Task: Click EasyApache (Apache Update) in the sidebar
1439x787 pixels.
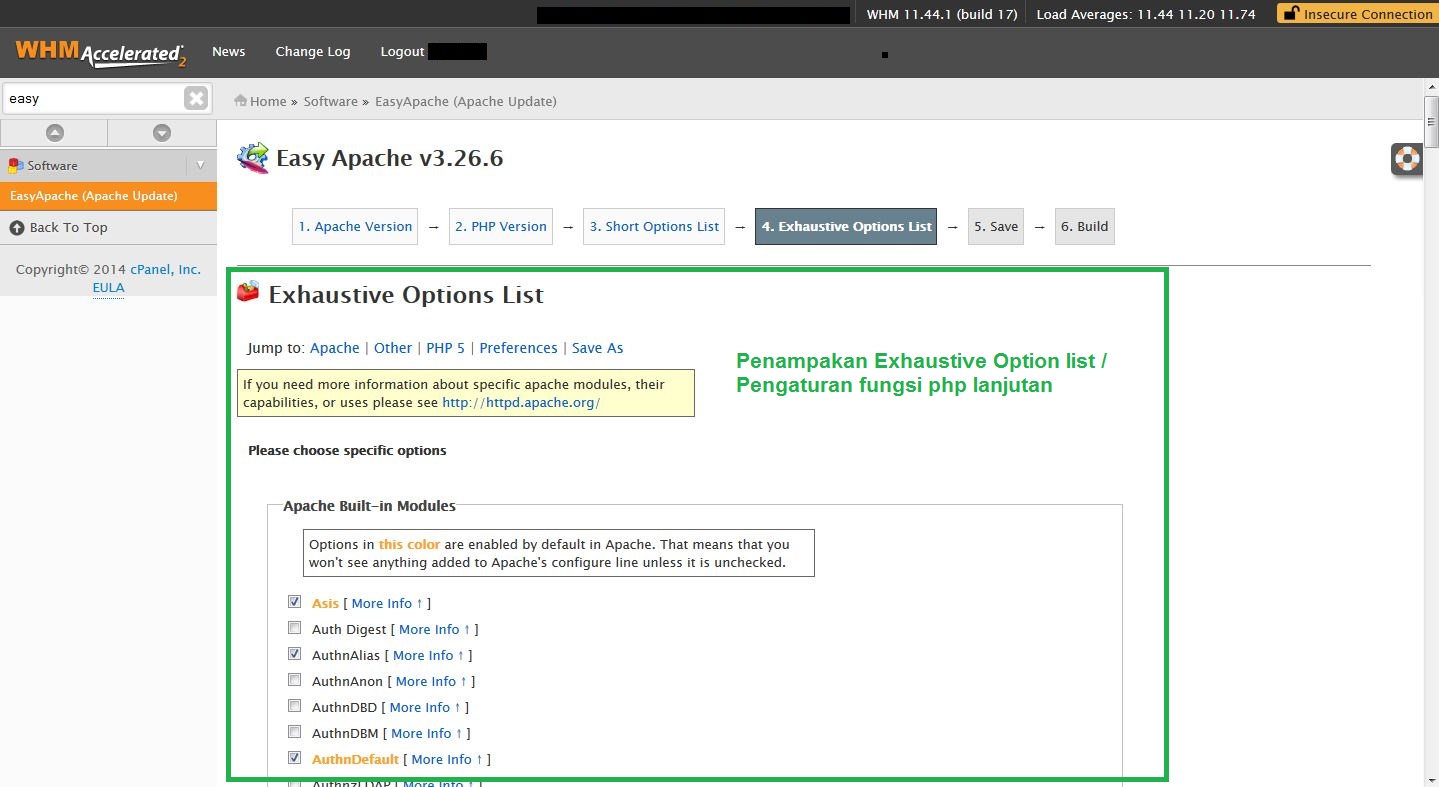Action: [x=93, y=196]
